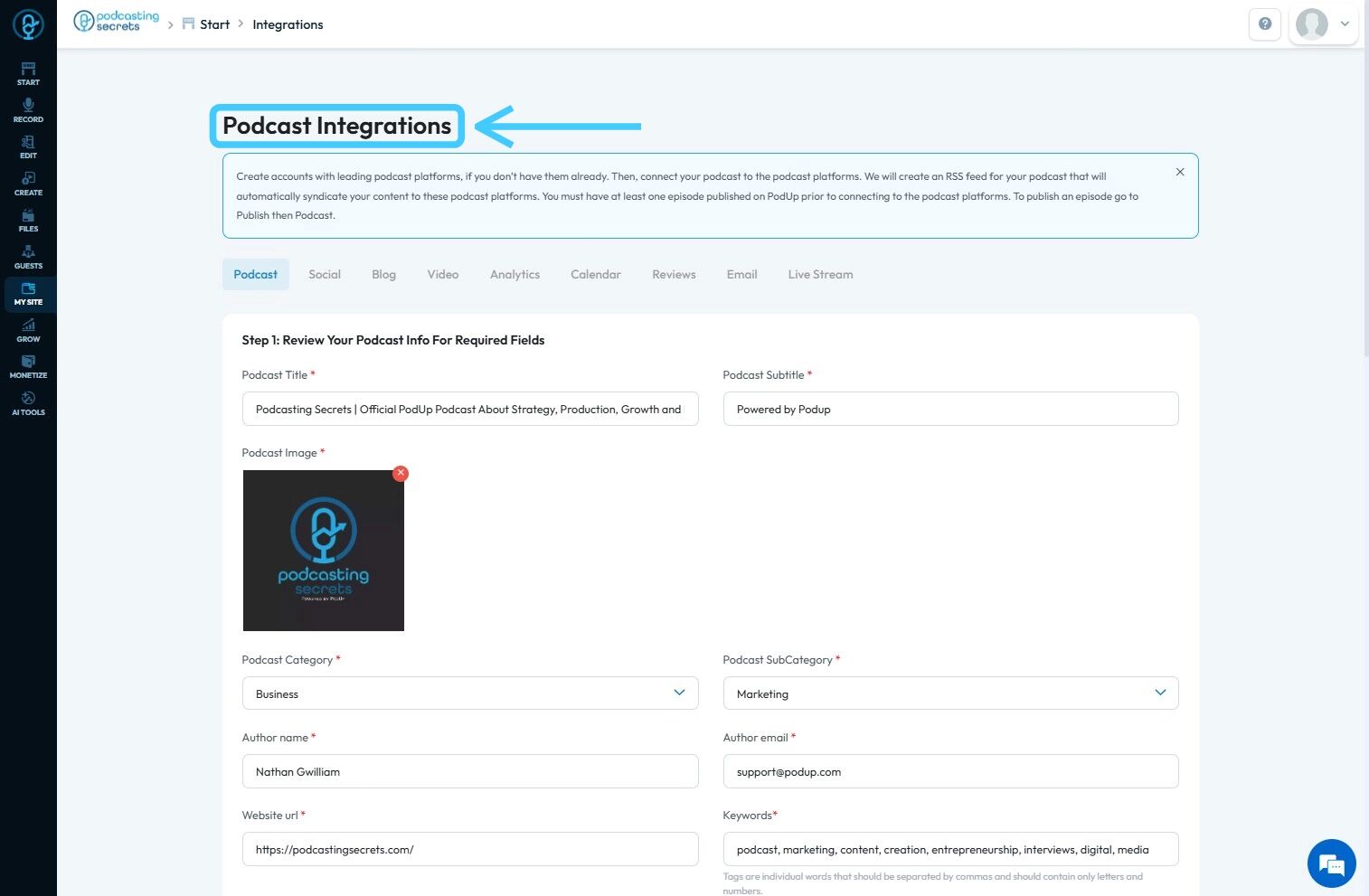Click Integrations in the breadcrumb
Image resolution: width=1369 pixels, height=896 pixels.
click(288, 24)
